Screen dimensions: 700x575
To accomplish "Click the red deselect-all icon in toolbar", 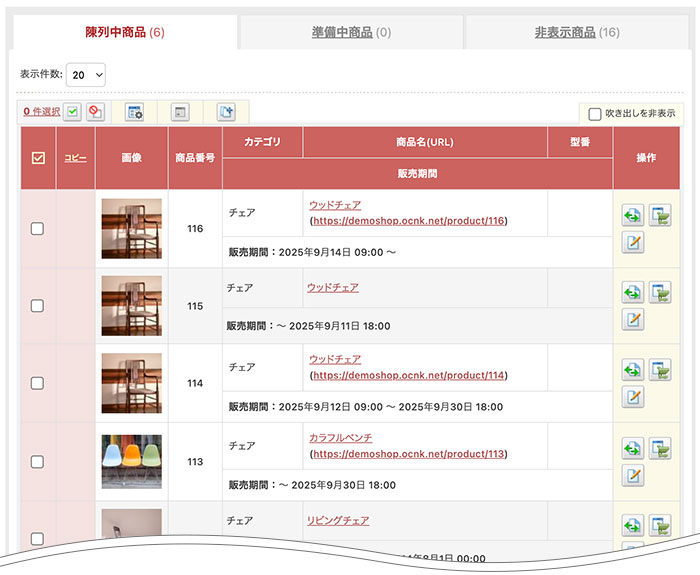I will [x=95, y=112].
